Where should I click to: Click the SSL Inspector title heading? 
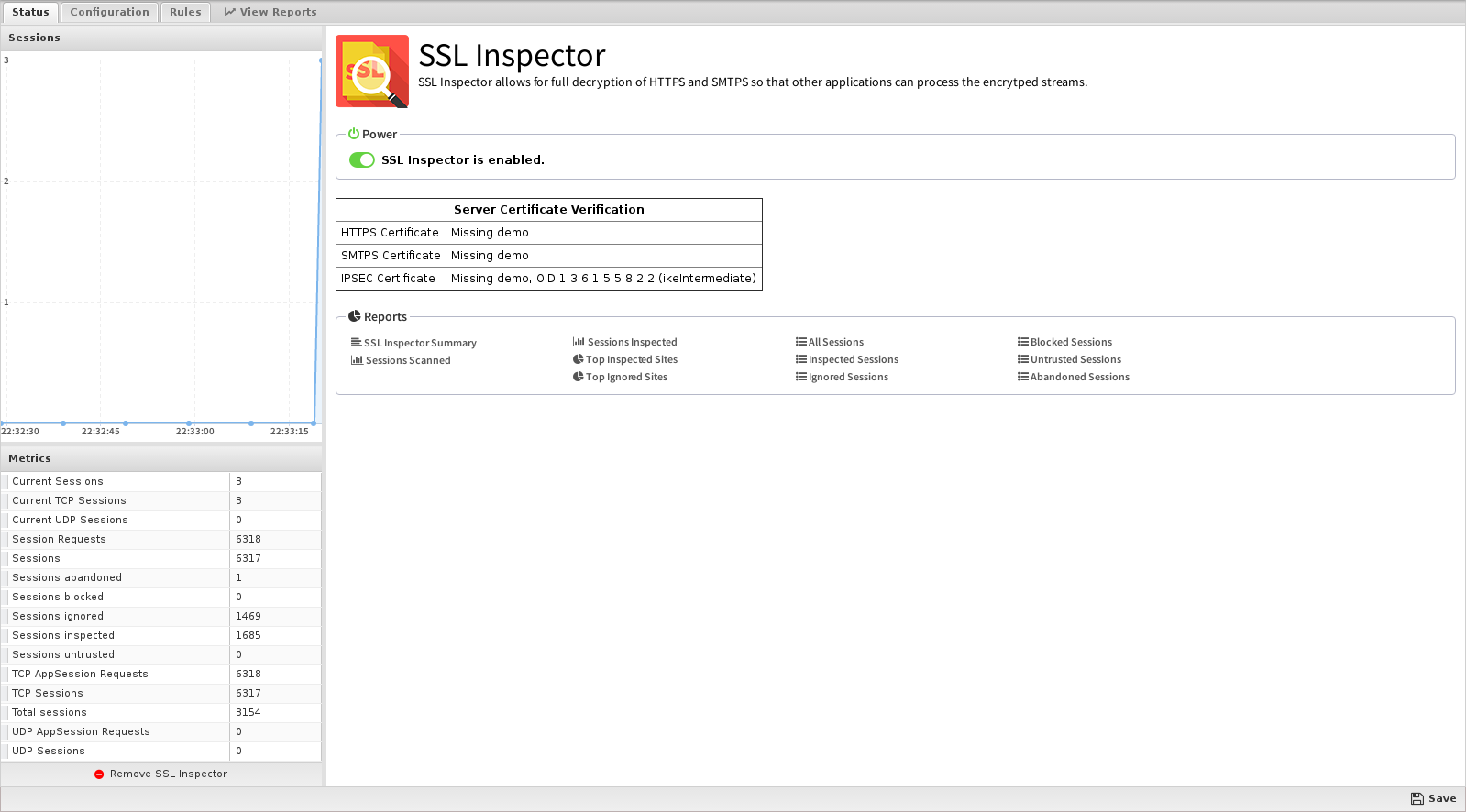pos(512,56)
